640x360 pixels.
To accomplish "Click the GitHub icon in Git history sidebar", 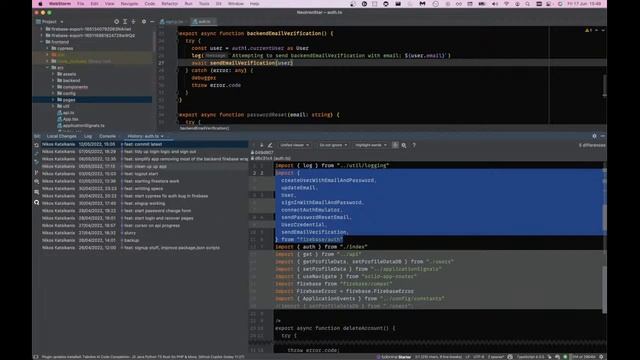I will pyautogui.click(x=36, y=202).
